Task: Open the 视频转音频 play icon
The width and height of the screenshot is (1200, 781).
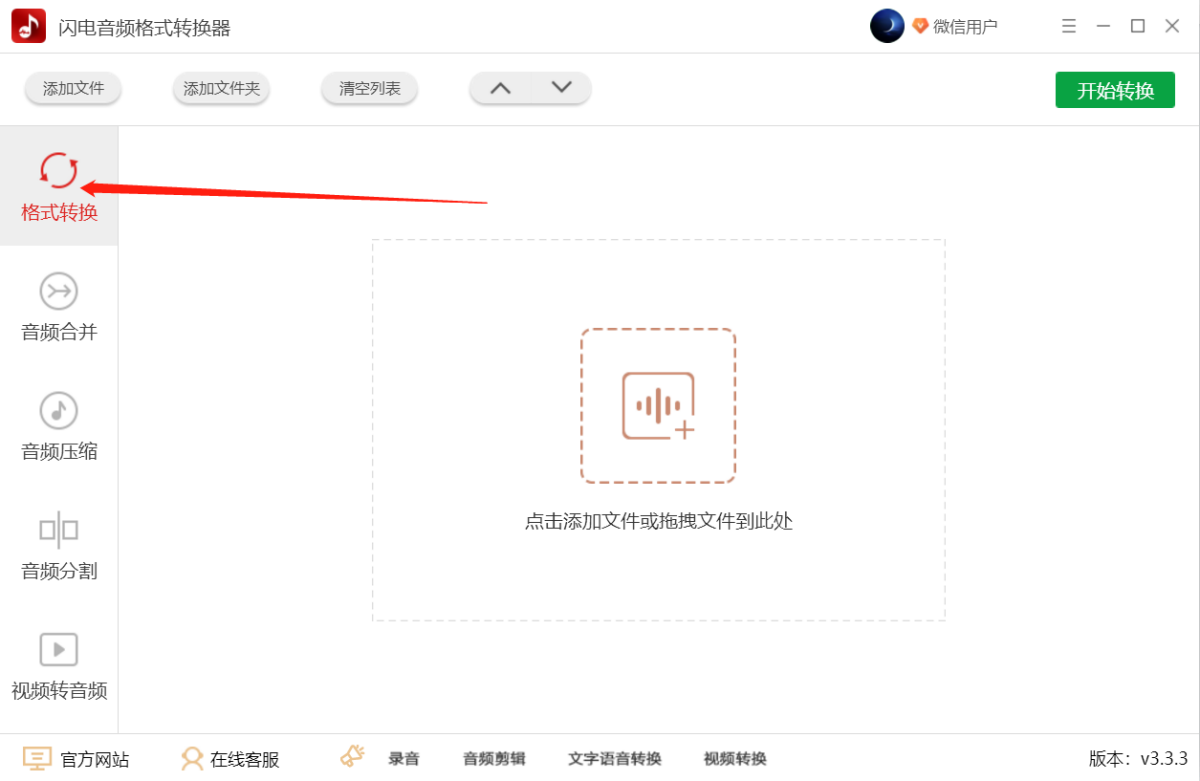Action: click(59, 650)
